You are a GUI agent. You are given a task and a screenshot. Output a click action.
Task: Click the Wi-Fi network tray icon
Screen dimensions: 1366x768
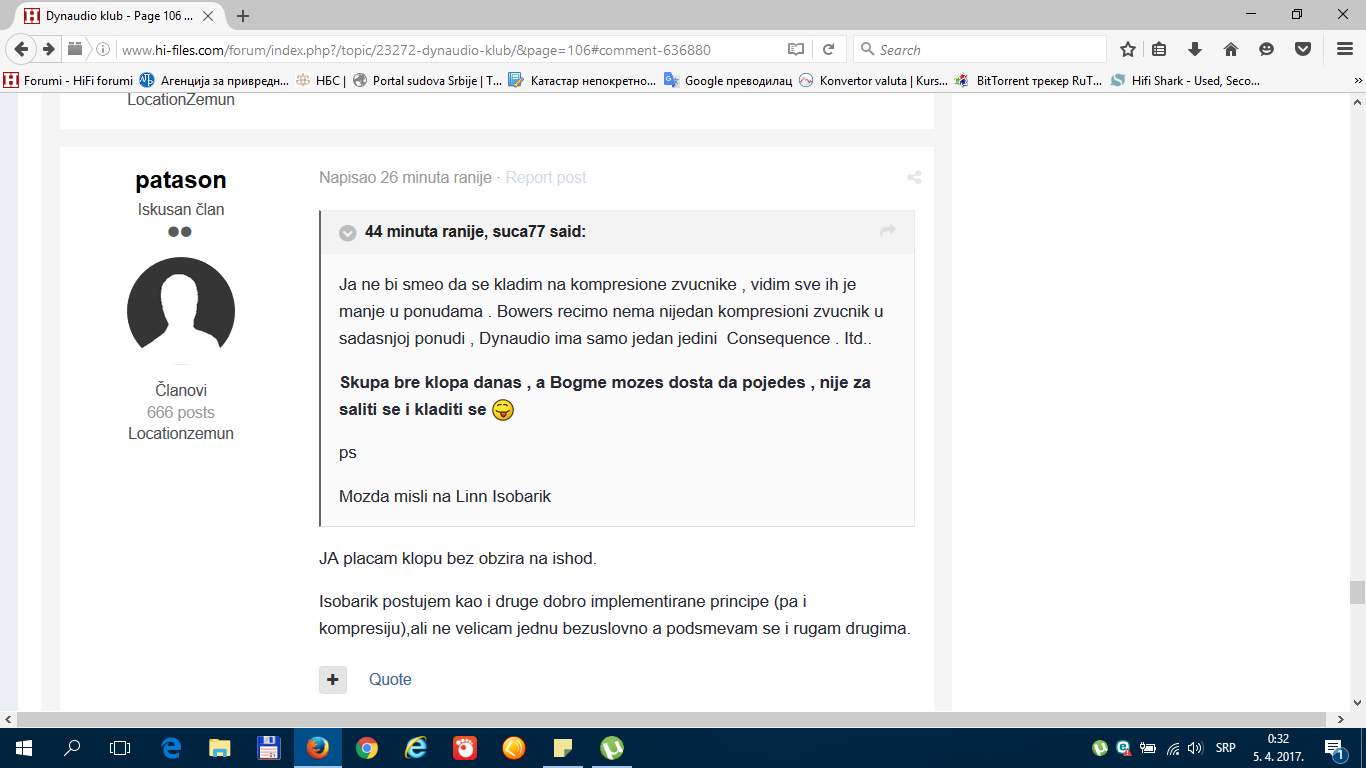(x=1173, y=748)
